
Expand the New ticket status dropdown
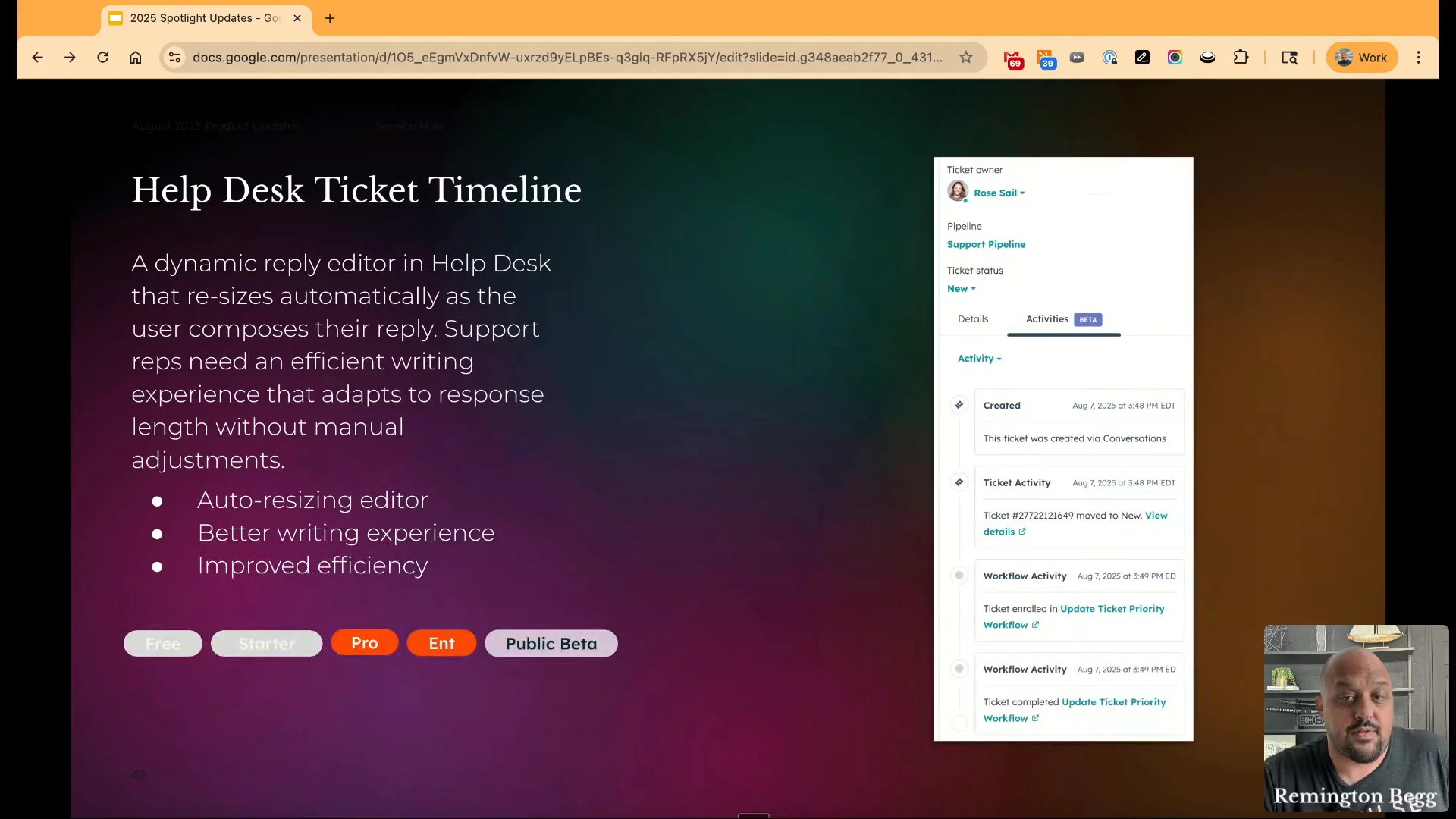pos(961,289)
